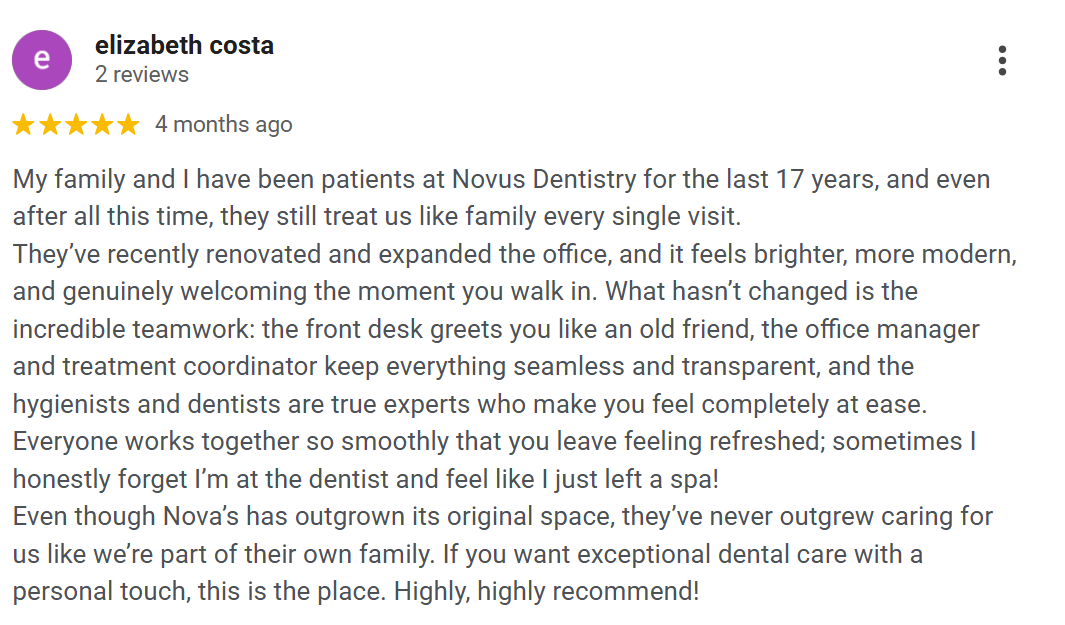Viewport: 1065px width, 625px height.
Task: Click the third gold rating star
Action: tap(75, 125)
